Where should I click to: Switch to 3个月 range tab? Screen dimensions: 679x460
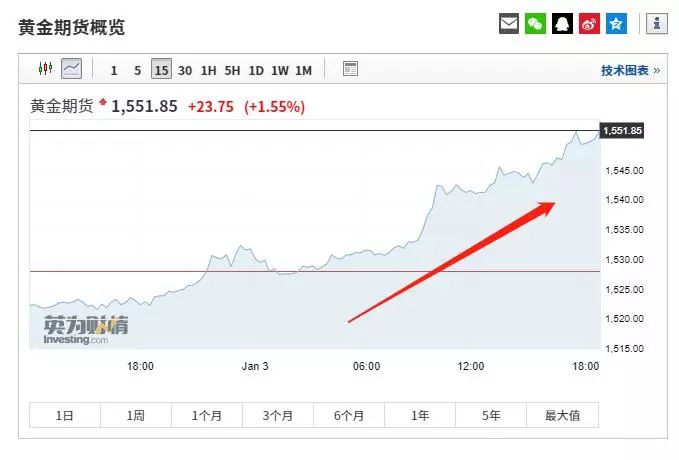(x=277, y=416)
